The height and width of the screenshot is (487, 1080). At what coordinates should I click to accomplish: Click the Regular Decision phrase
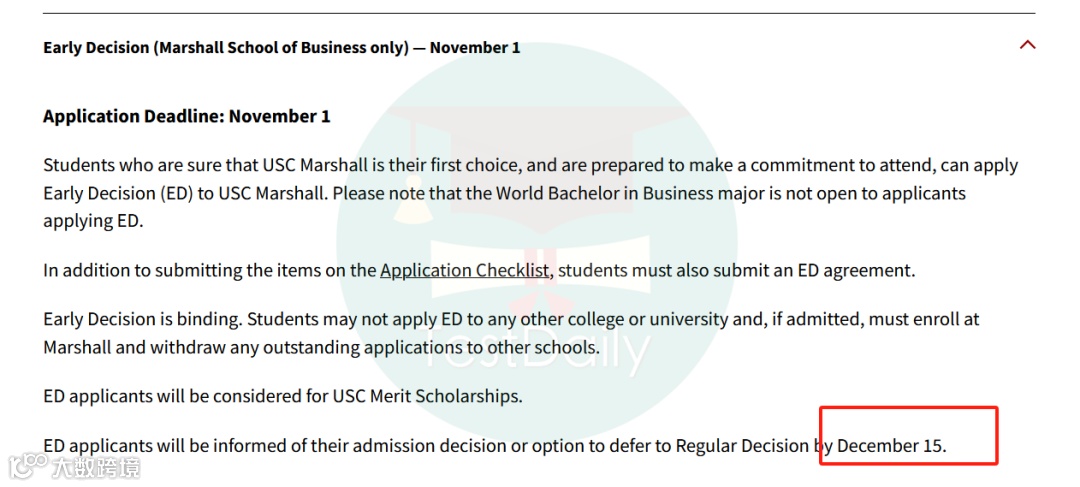click(x=741, y=446)
